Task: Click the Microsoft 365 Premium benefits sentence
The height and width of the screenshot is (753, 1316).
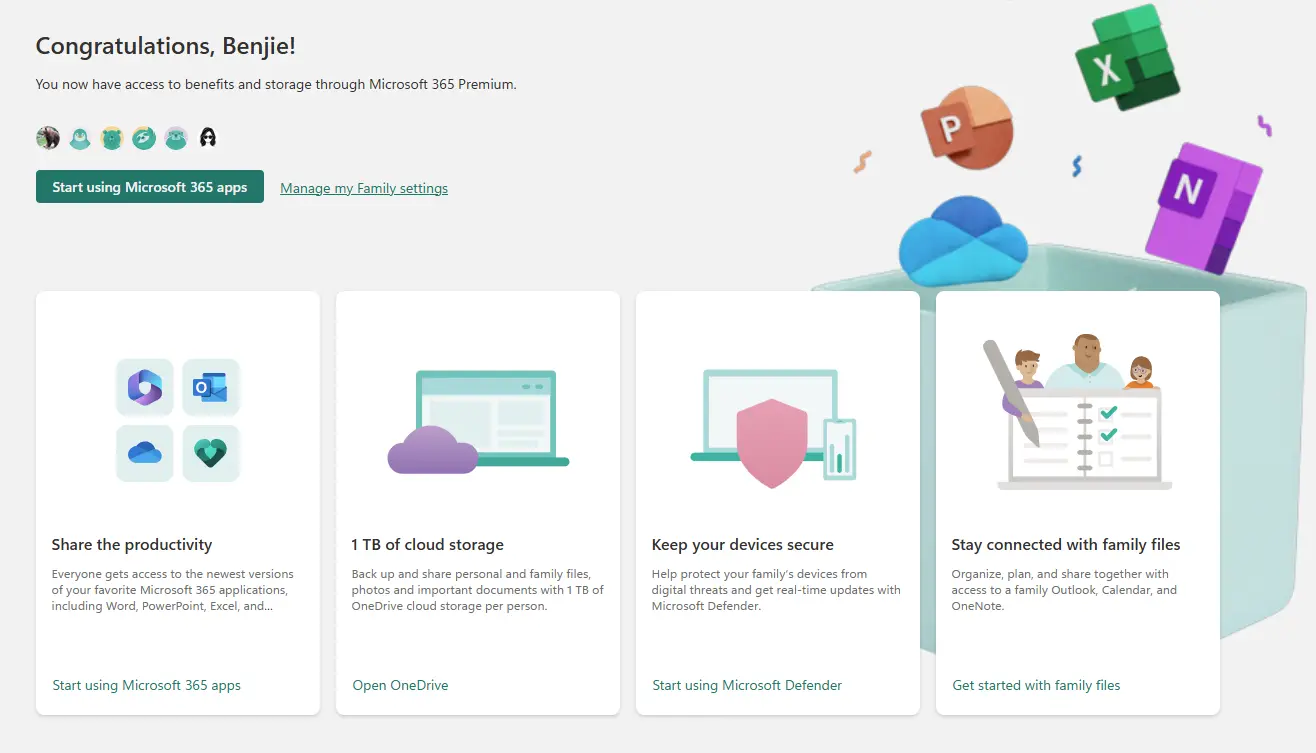Action: 276,84
